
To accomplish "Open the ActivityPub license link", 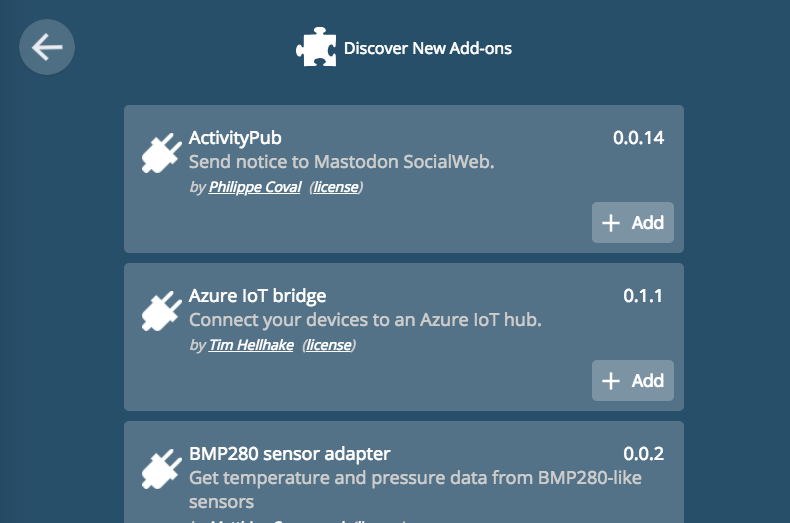I will tap(336, 187).
